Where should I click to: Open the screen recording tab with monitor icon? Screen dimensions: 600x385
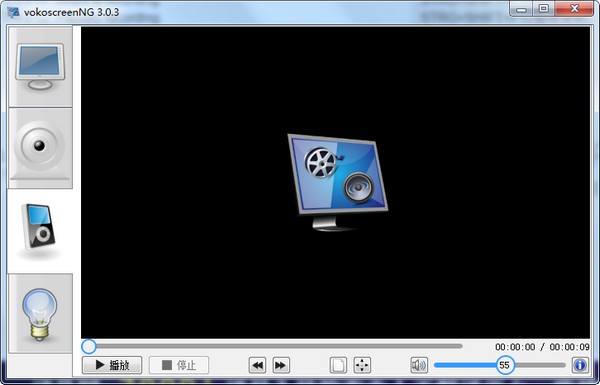coord(40,67)
